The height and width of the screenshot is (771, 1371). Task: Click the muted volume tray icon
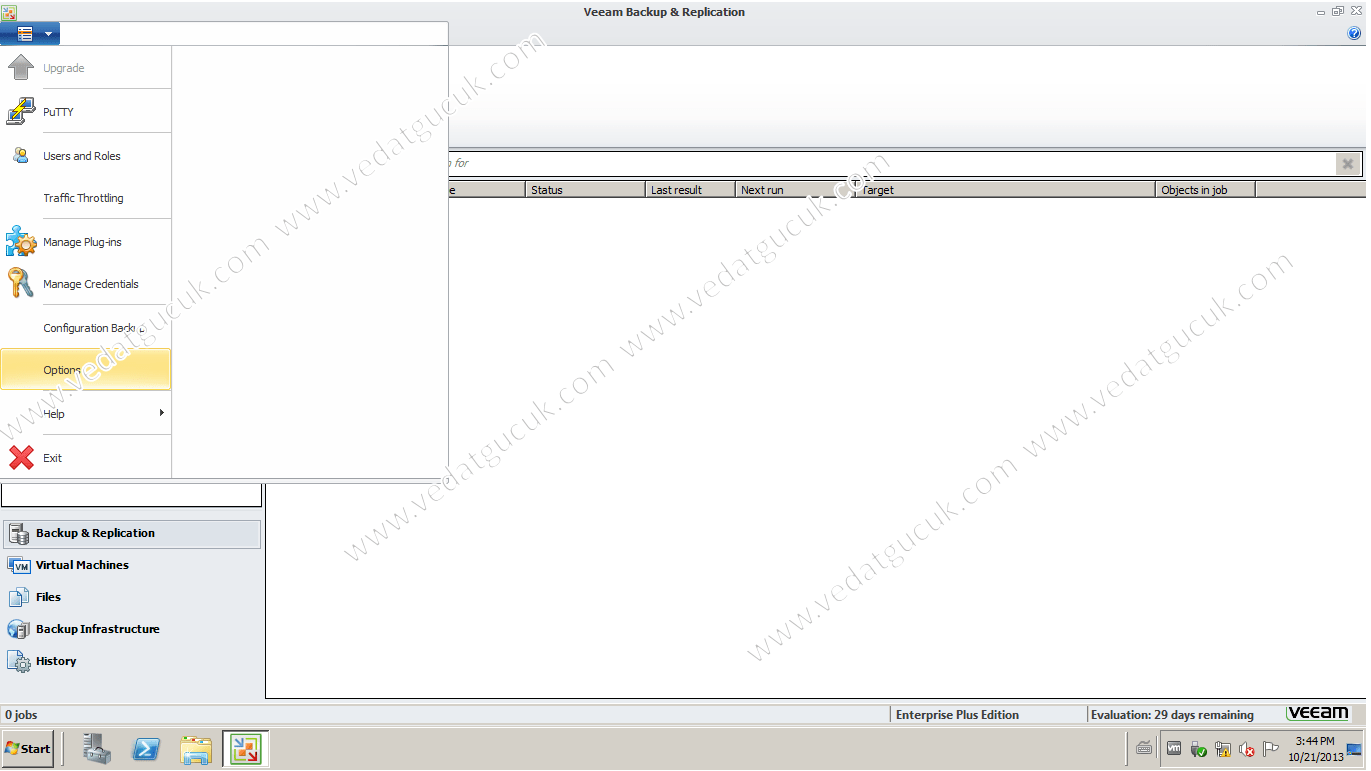(1246, 749)
